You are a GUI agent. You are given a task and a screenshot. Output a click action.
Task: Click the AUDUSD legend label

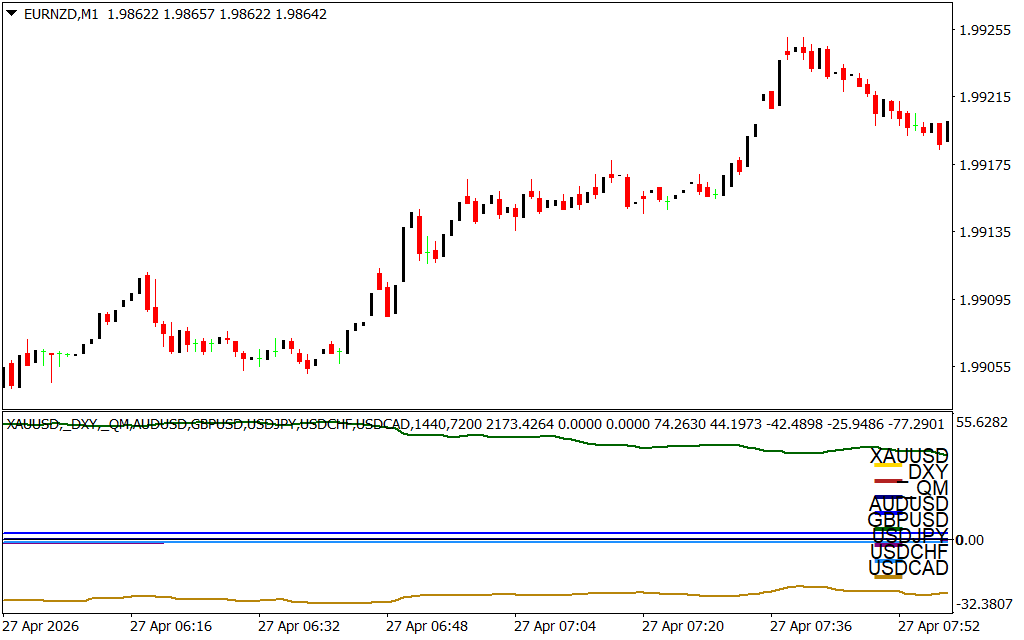click(x=908, y=504)
